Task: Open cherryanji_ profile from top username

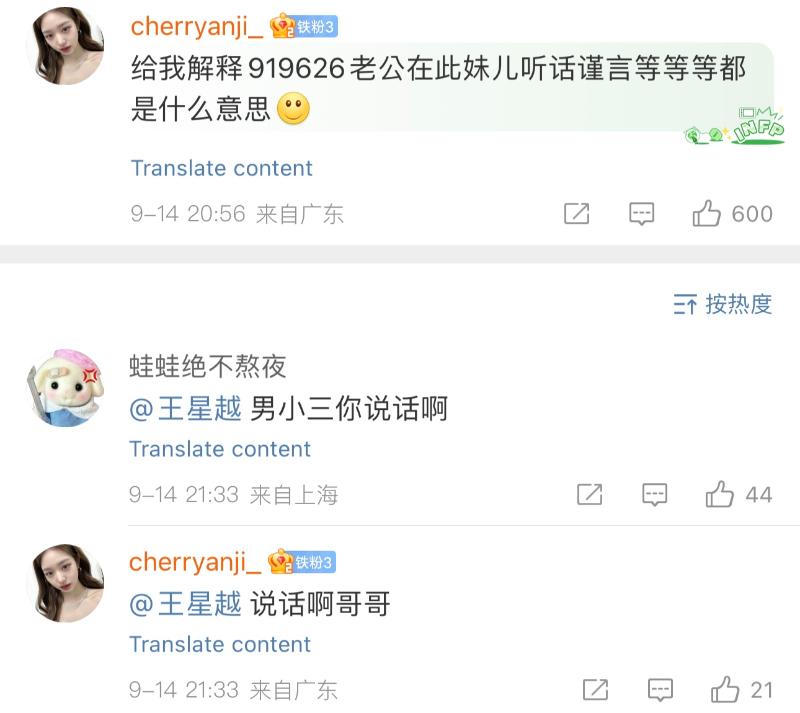Action: (x=197, y=27)
